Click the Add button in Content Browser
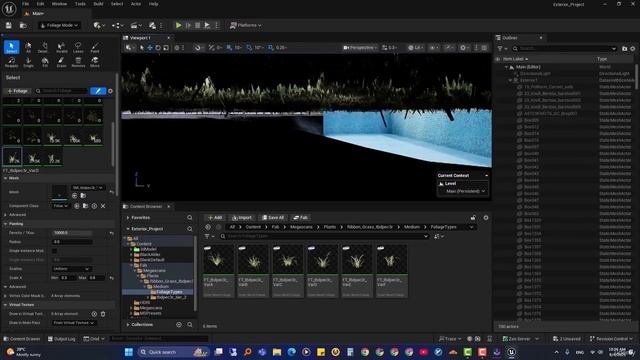 (215, 218)
